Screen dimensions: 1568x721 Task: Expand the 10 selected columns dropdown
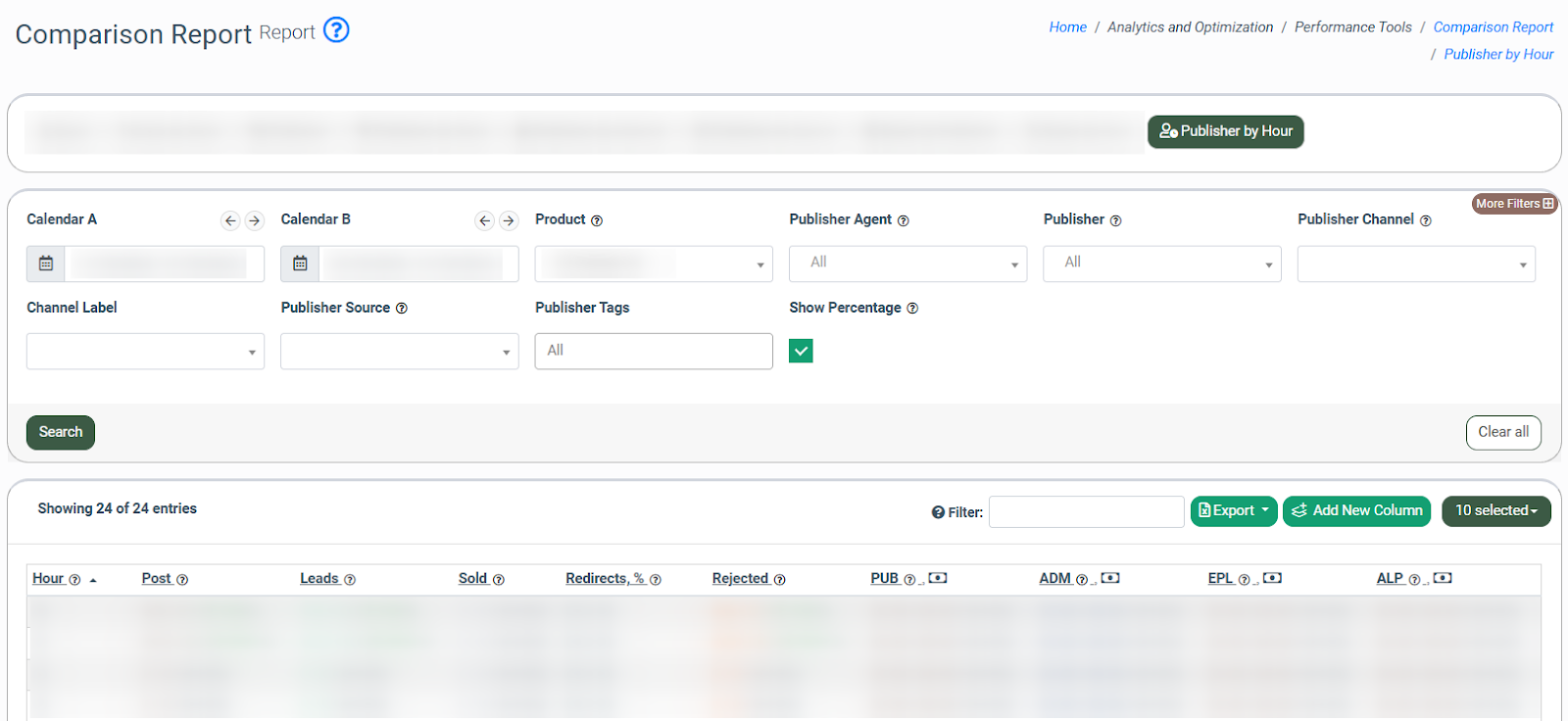click(x=1495, y=510)
